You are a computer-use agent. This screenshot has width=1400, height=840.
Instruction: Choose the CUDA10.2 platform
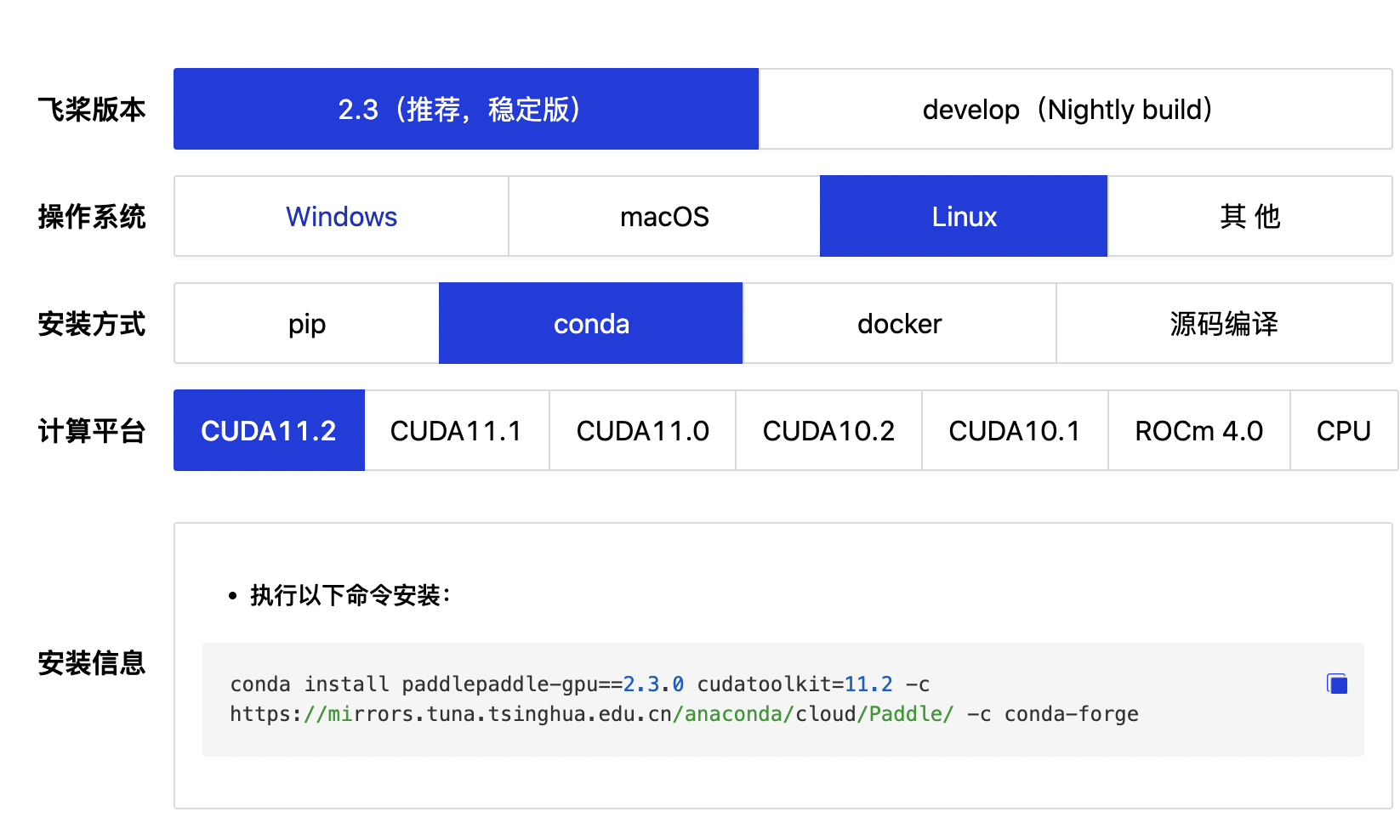[x=828, y=430]
